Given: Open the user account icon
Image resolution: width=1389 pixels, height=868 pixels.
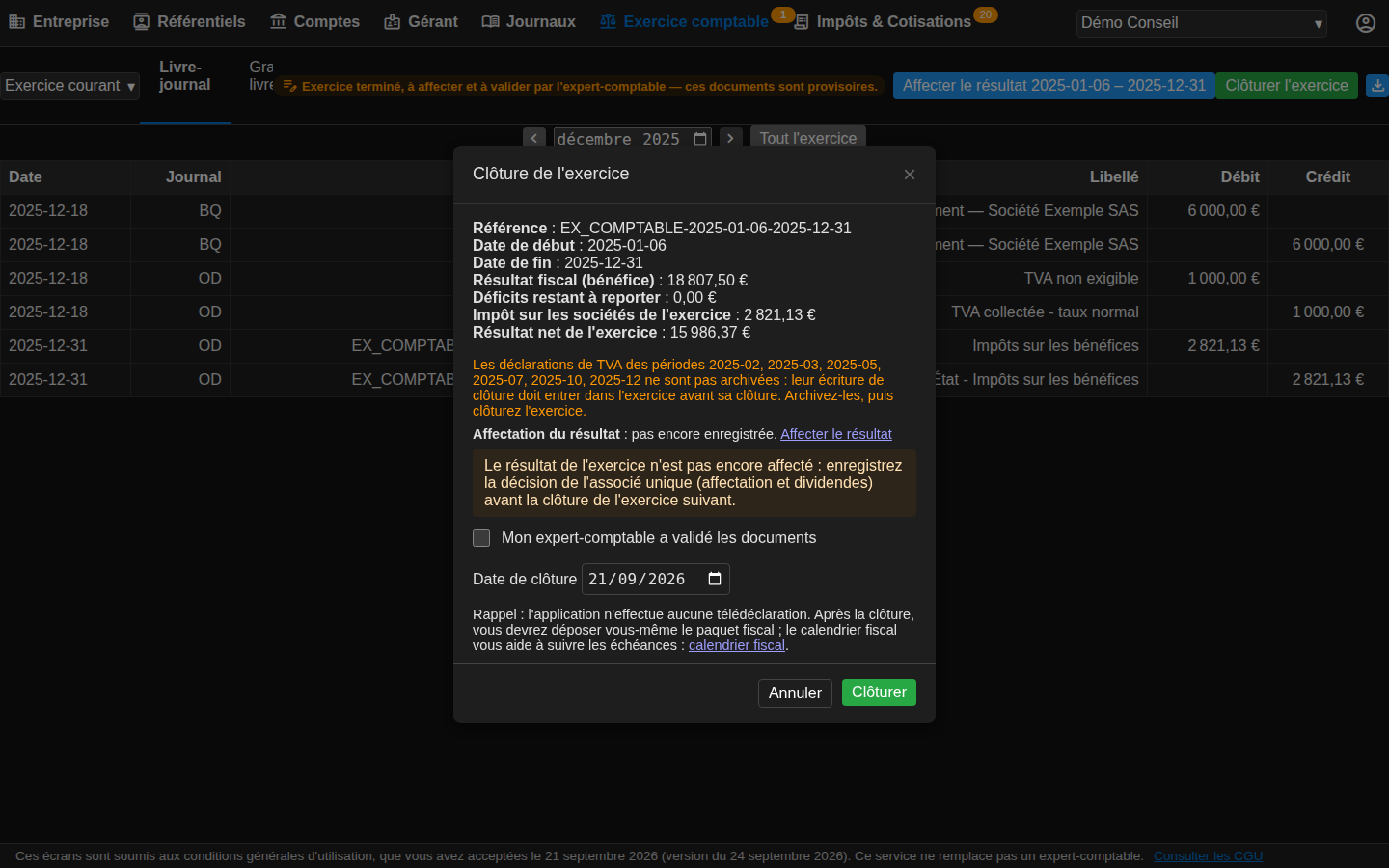Looking at the screenshot, I should pos(1366,23).
